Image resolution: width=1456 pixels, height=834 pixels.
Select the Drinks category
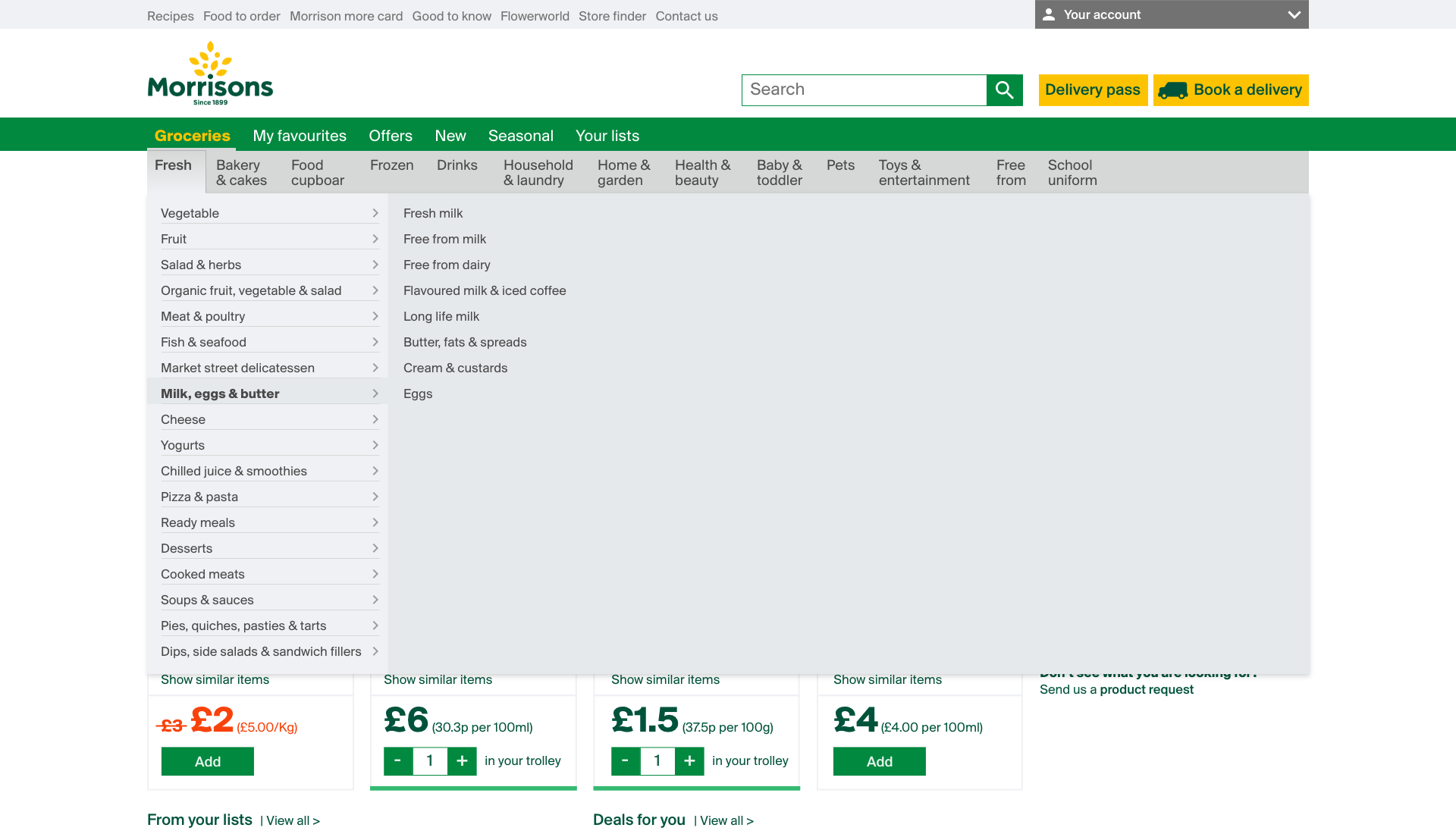[457, 165]
